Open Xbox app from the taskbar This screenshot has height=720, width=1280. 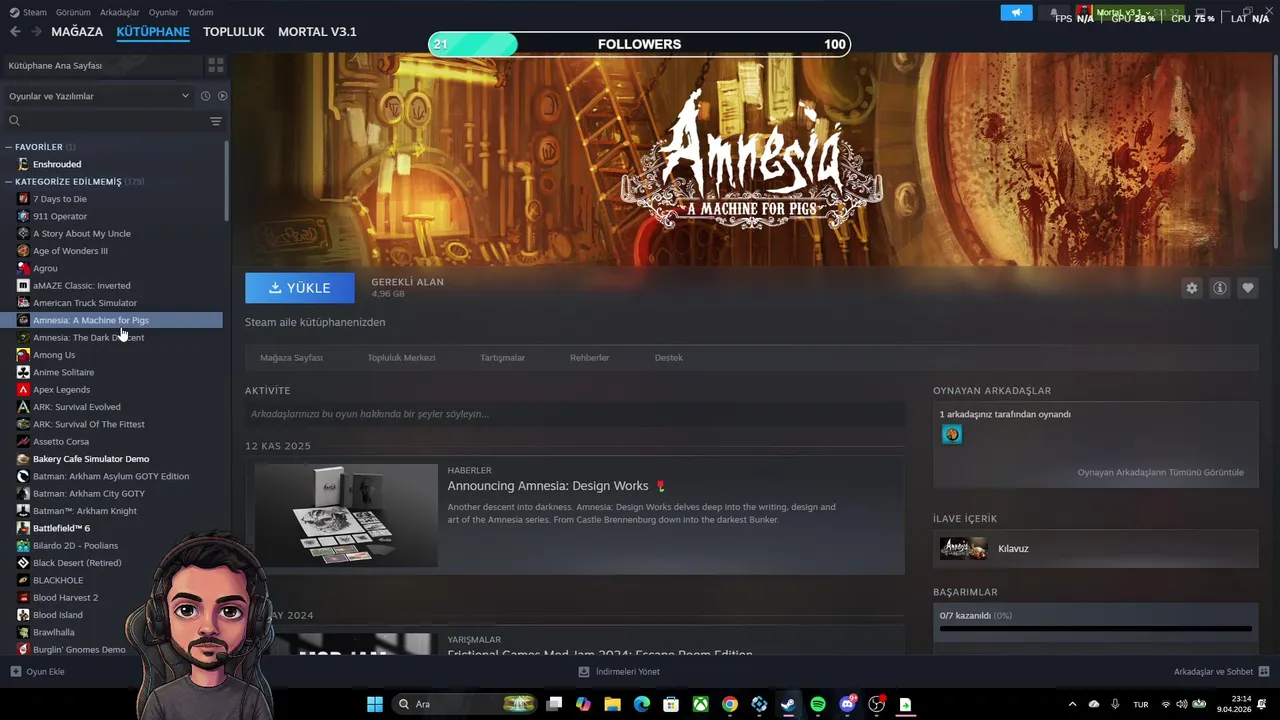[701, 704]
